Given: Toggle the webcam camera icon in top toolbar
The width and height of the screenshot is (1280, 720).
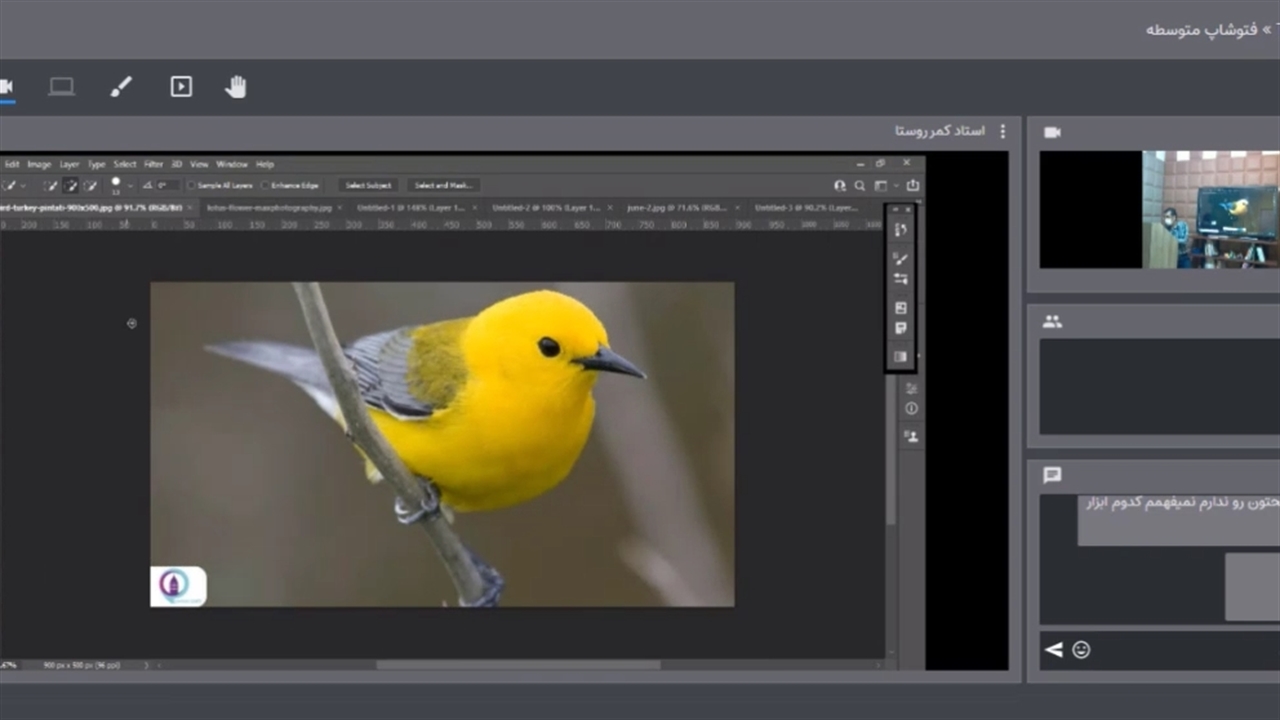Looking at the screenshot, I should [6, 87].
